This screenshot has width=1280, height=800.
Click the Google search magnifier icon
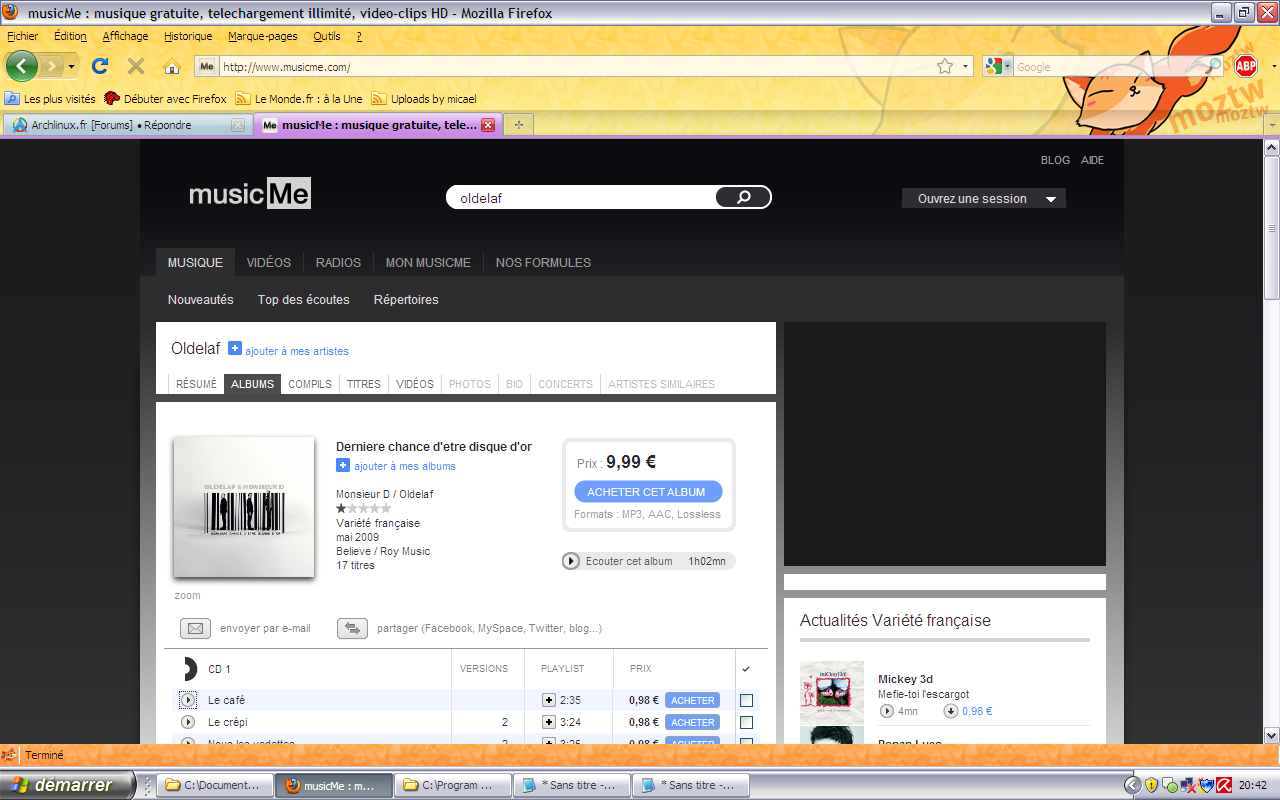[1215, 66]
